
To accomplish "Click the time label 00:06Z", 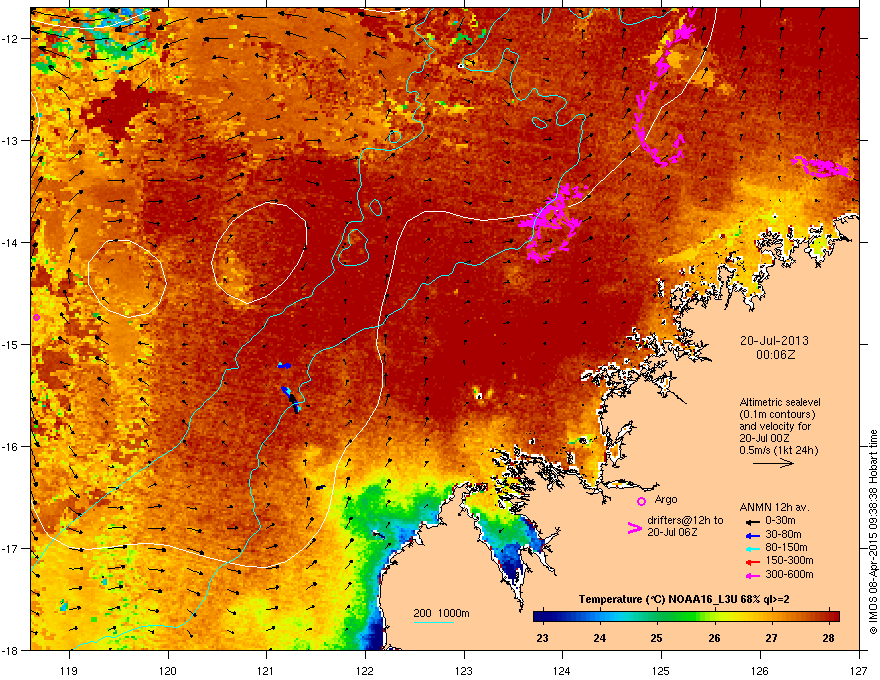I will tap(775, 355).
